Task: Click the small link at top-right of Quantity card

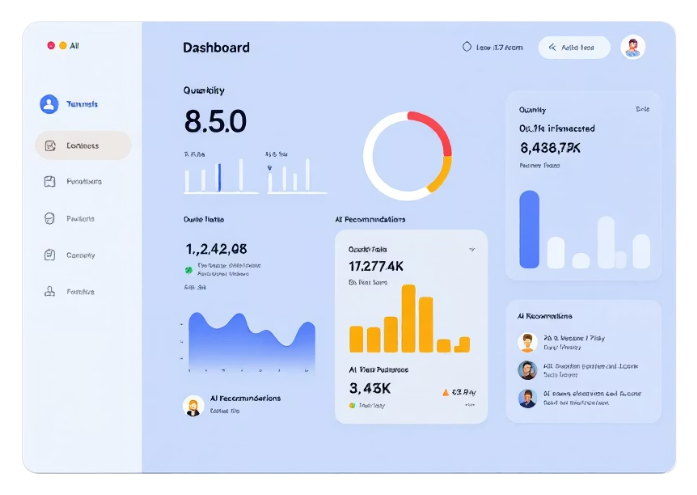Action: click(642, 109)
